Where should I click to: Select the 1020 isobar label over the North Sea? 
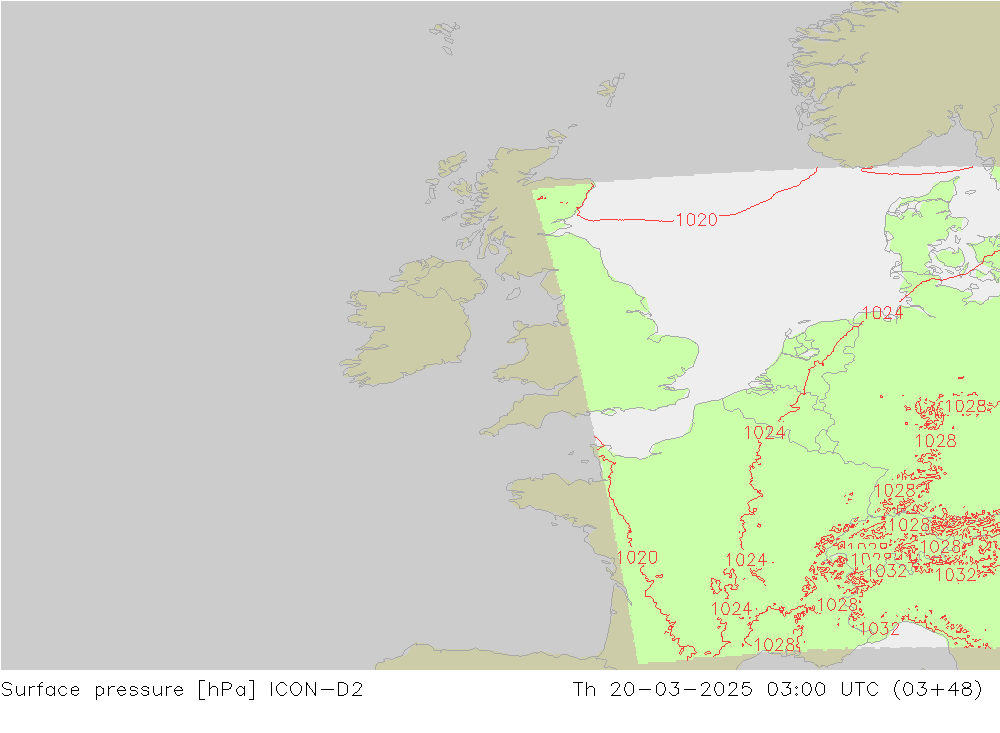point(696,220)
